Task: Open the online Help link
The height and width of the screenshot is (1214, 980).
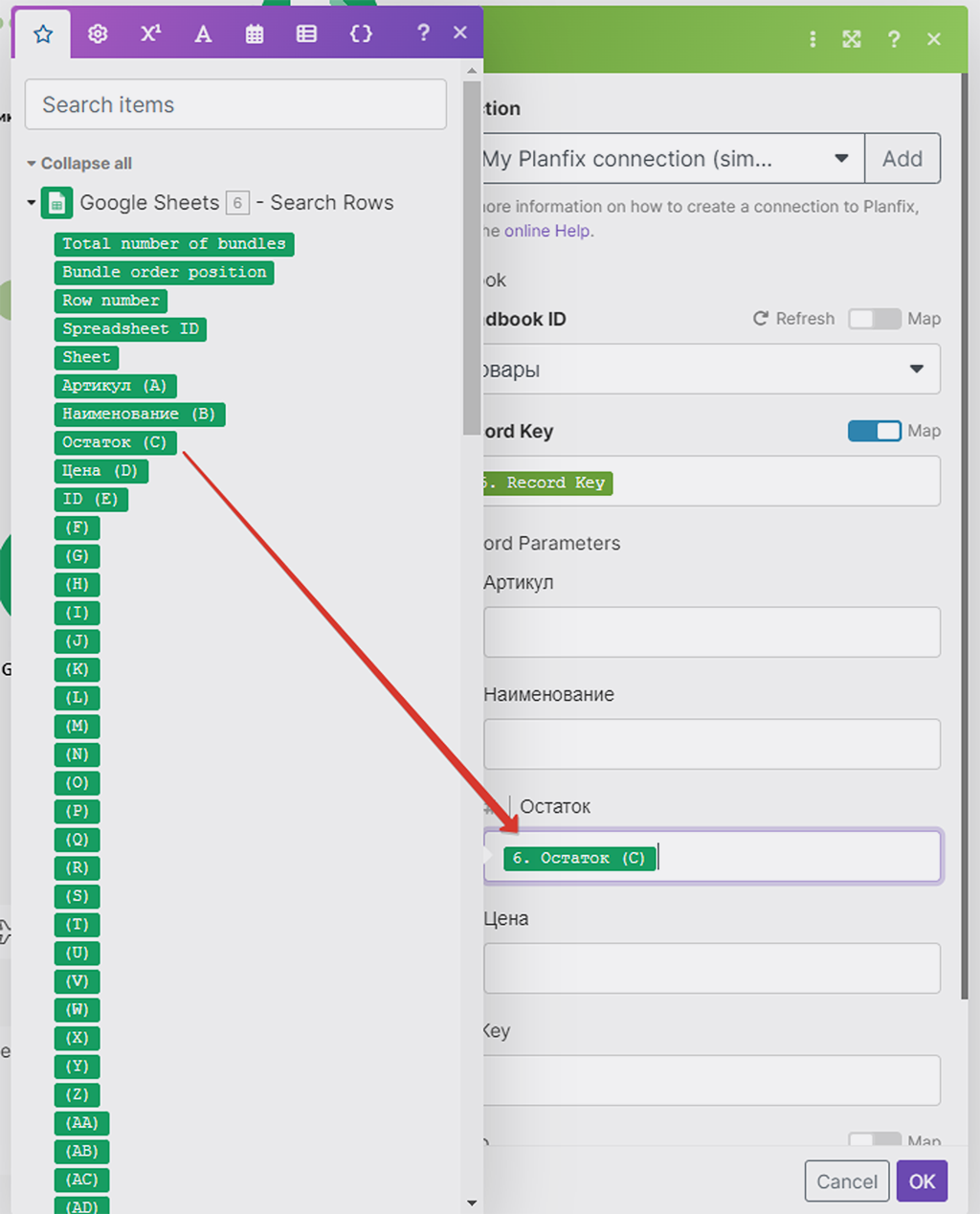Action: 547,231
